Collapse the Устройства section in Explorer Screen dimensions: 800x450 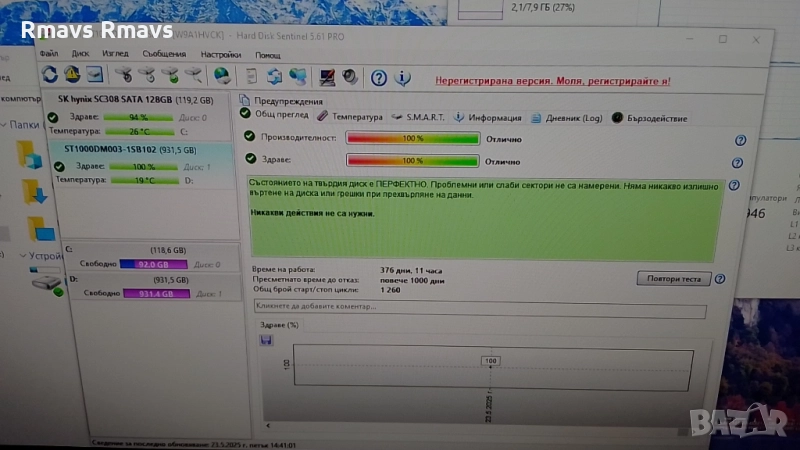24,256
